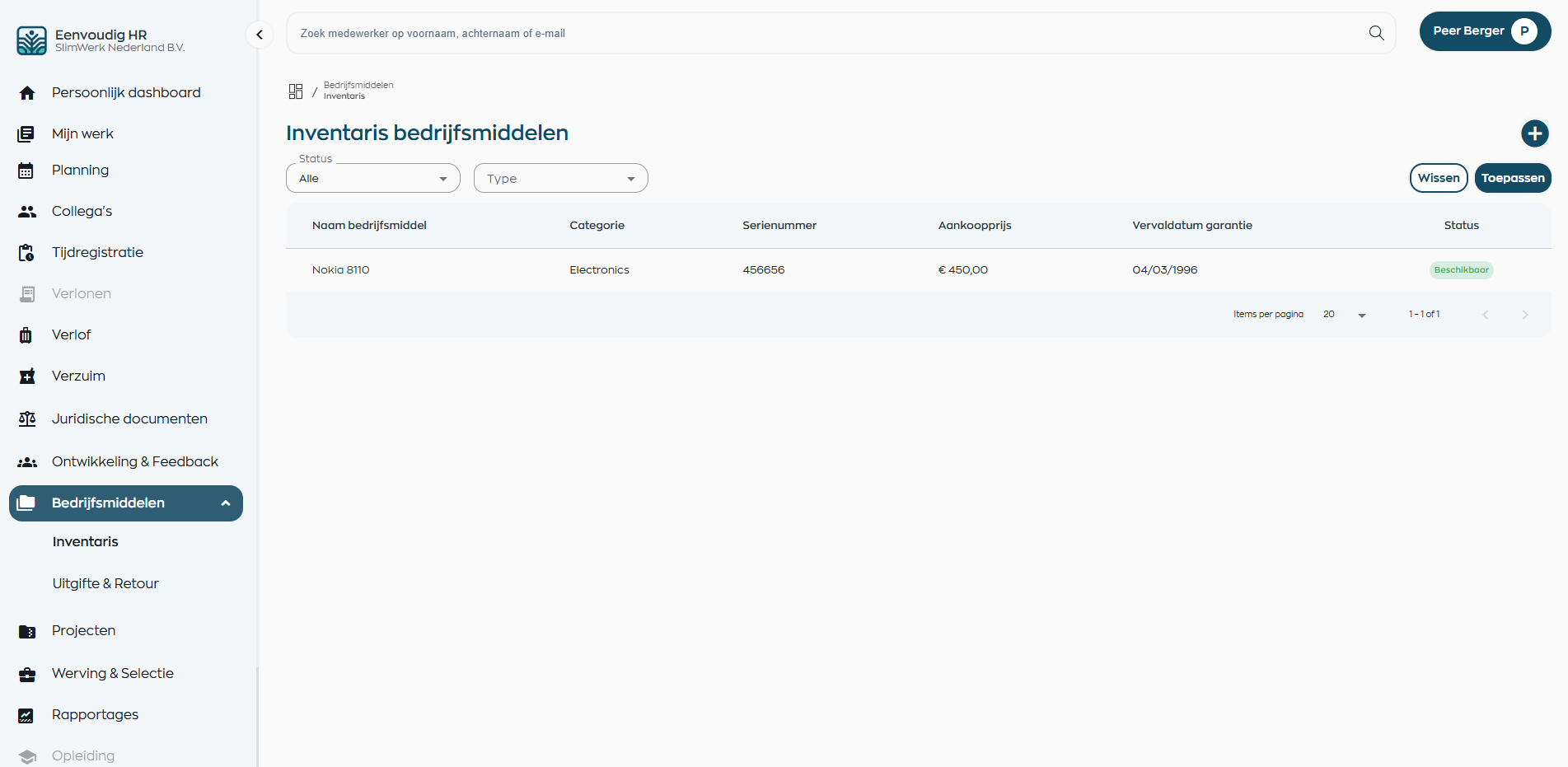The image size is (1568, 767).
Task: Open Persoonlijk dashboard home icon
Action: pyautogui.click(x=27, y=93)
